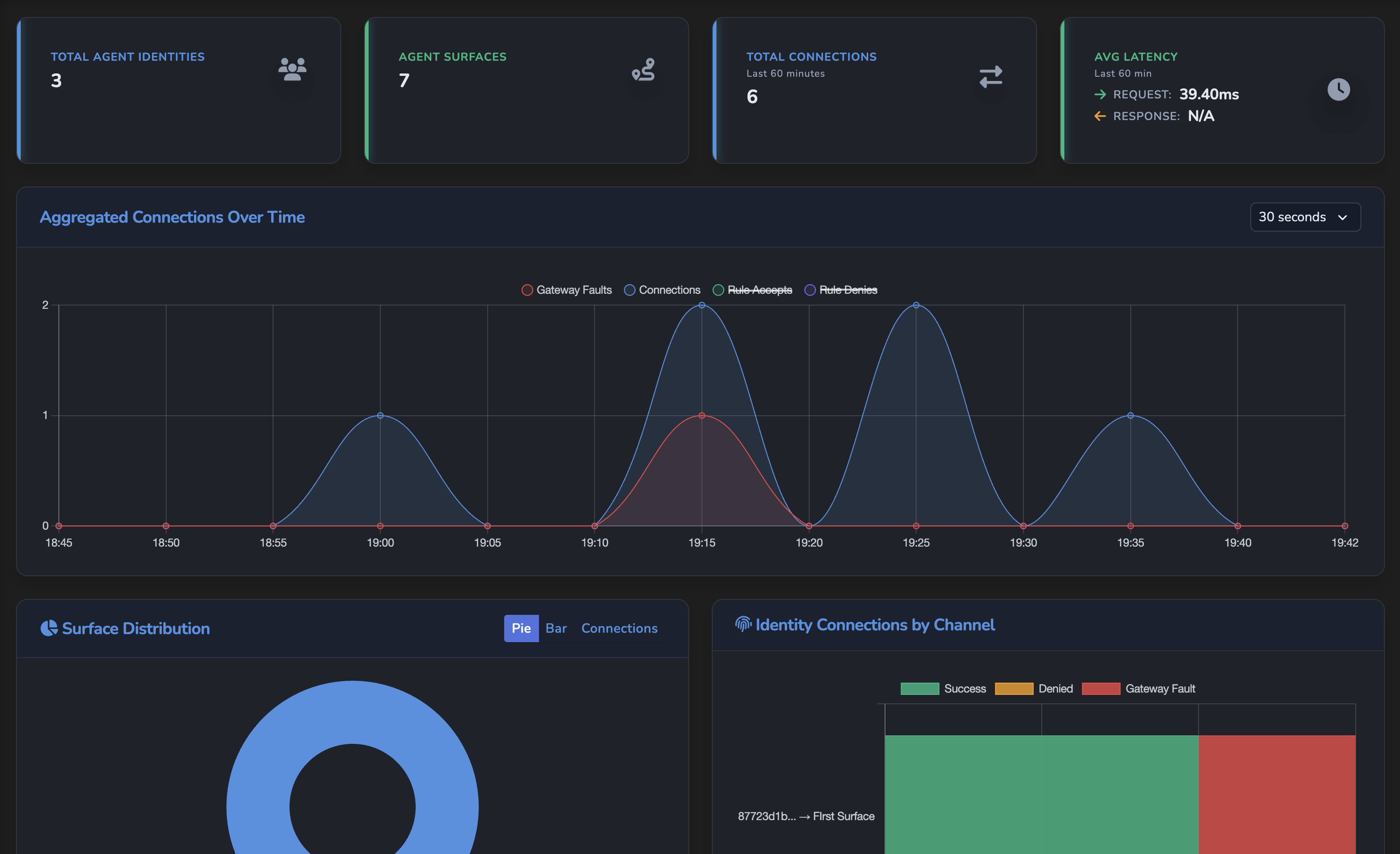The image size is (1400, 854).
Task: Click the Total Connections value 6
Action: point(752,97)
